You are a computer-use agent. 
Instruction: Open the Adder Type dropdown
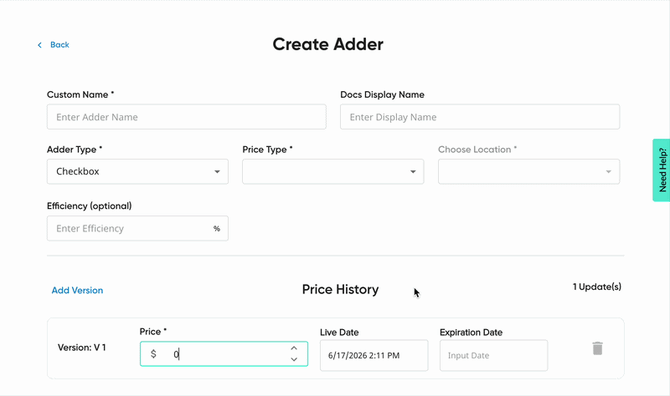pos(138,171)
